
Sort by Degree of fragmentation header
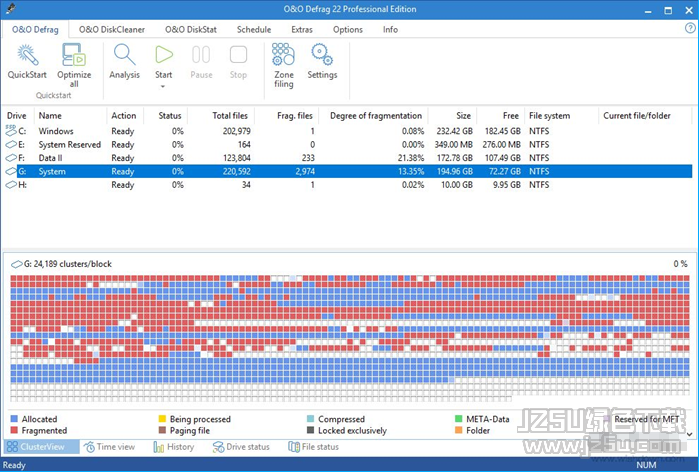coord(376,115)
